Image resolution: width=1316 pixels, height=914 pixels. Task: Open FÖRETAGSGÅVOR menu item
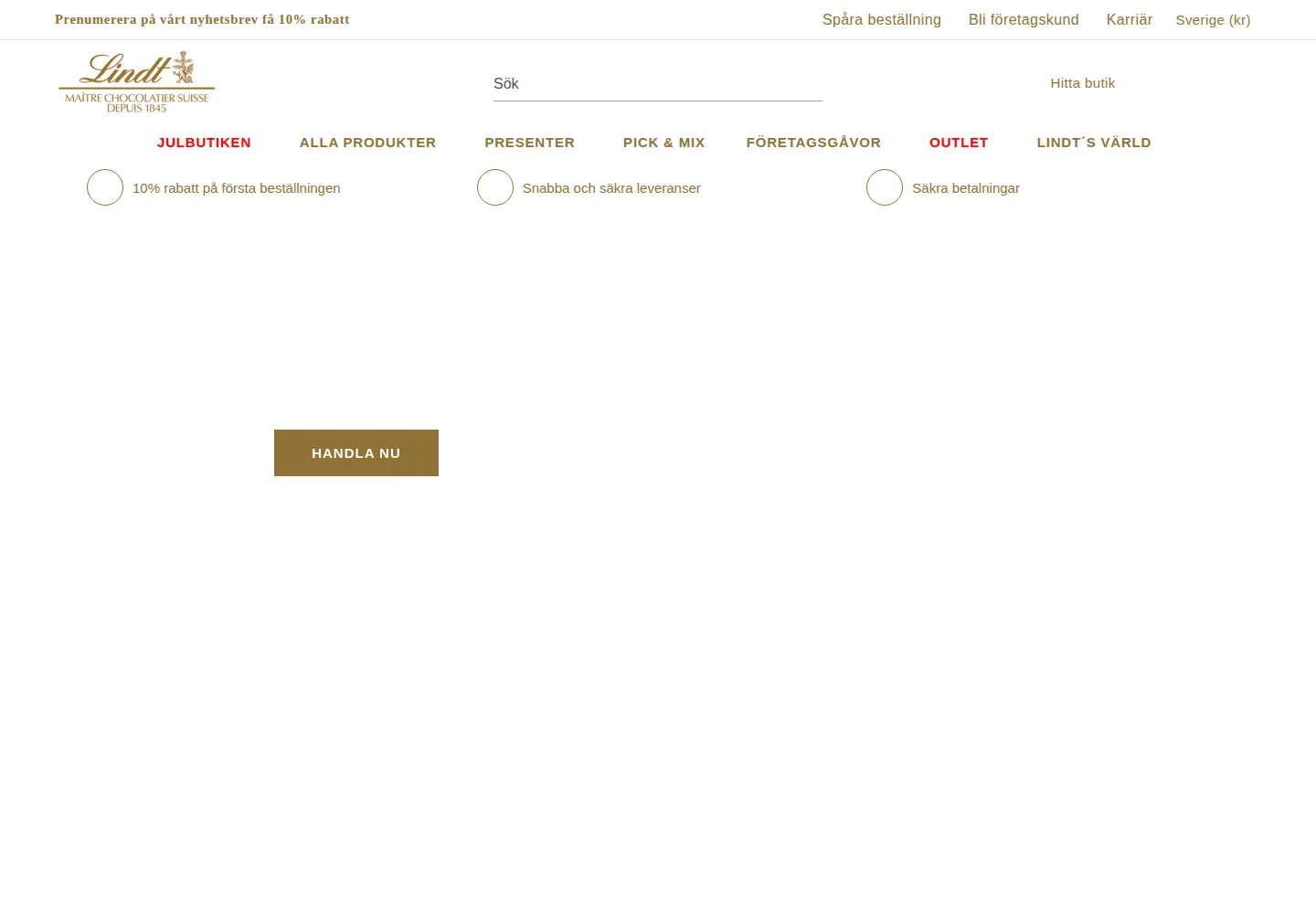tap(813, 143)
